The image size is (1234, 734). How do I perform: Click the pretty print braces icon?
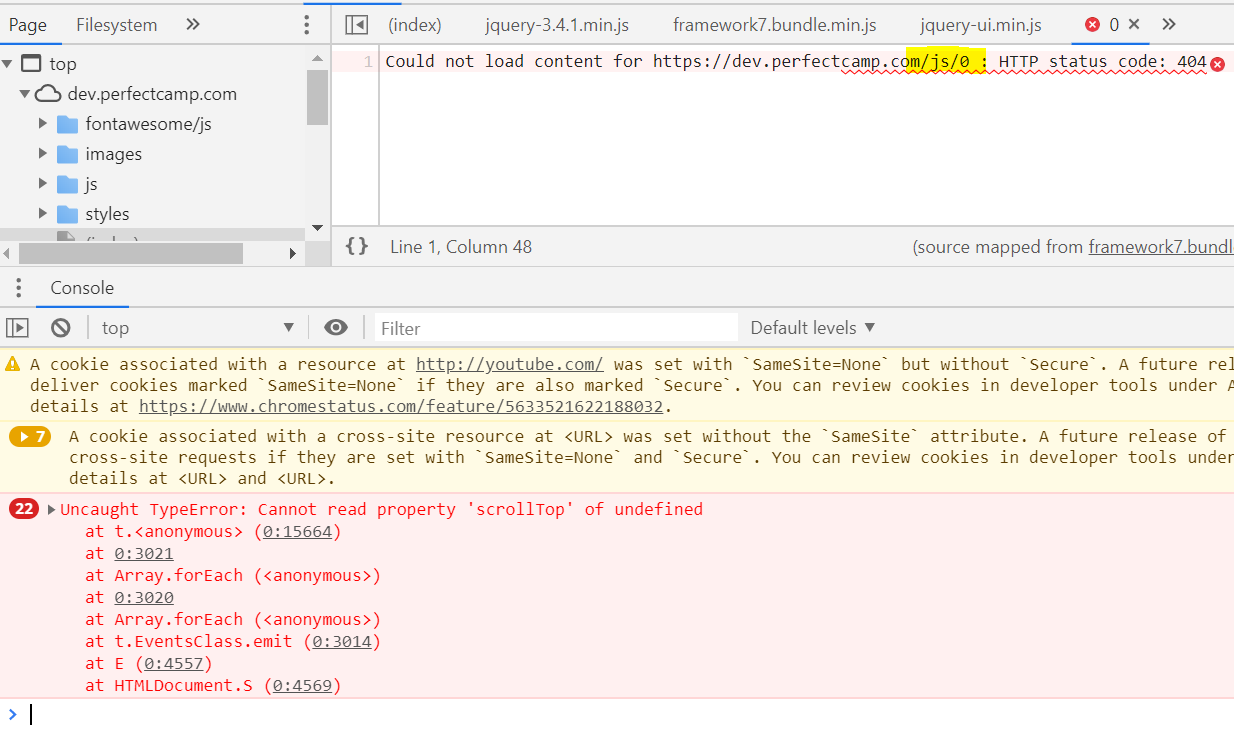(357, 246)
